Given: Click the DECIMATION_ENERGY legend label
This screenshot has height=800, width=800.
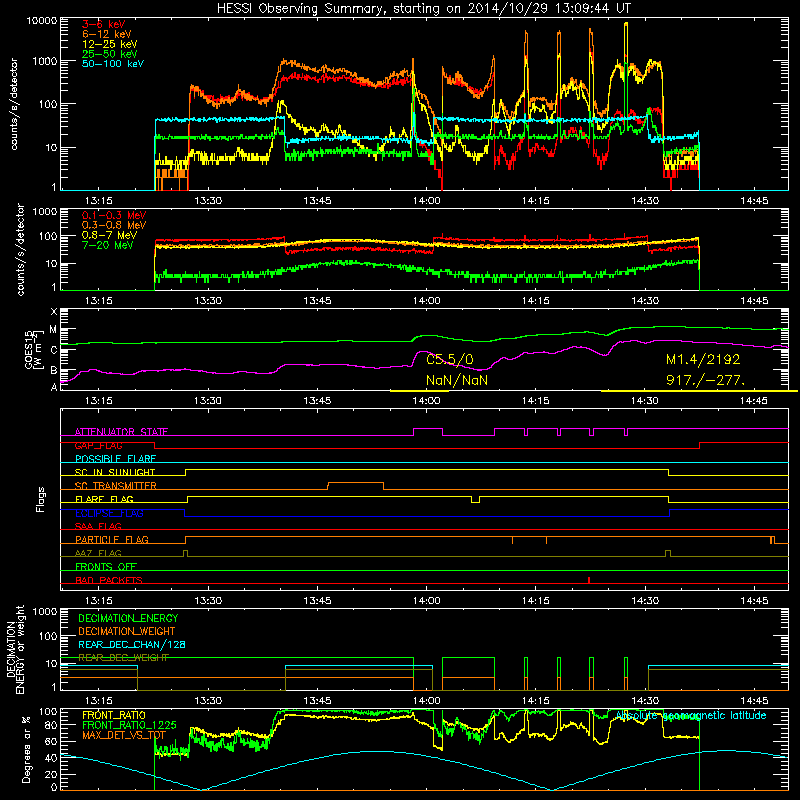Looking at the screenshot, I should [x=128, y=618].
